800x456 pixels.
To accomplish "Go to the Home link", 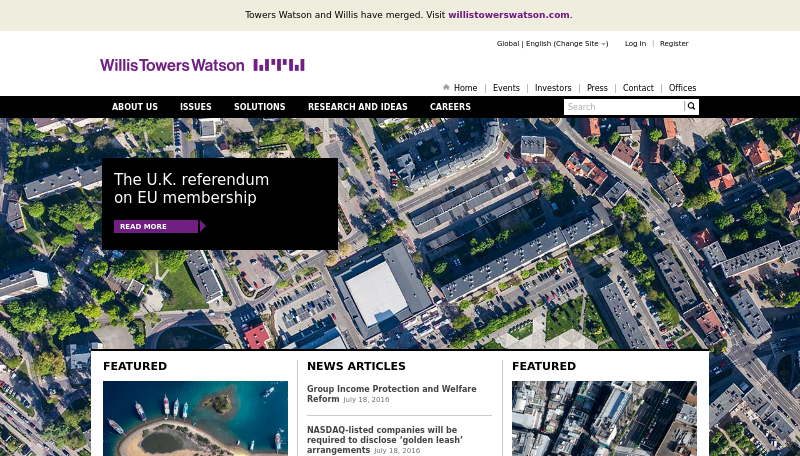I will [x=465, y=88].
